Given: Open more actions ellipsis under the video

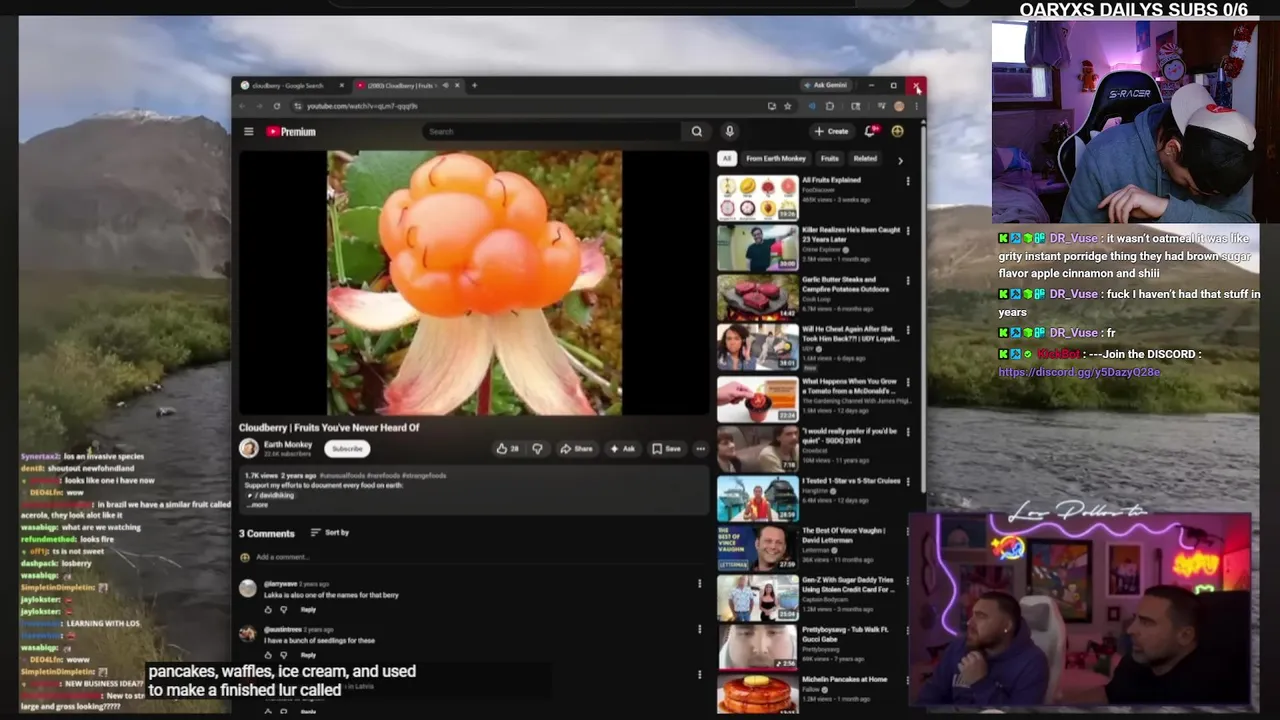Looking at the screenshot, I should [x=700, y=449].
